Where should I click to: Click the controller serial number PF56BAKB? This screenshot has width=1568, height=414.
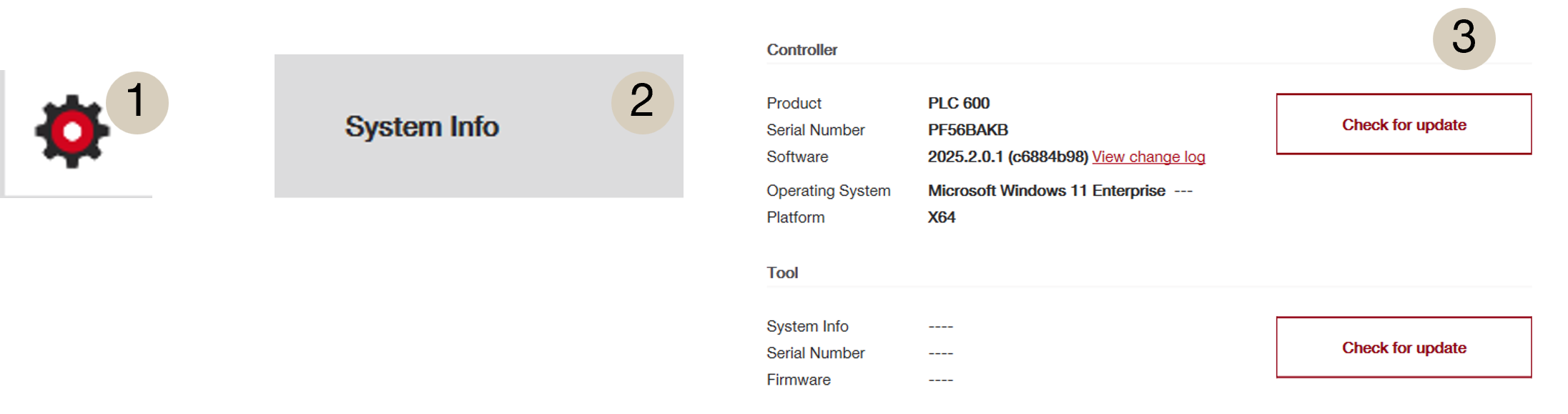(x=967, y=130)
